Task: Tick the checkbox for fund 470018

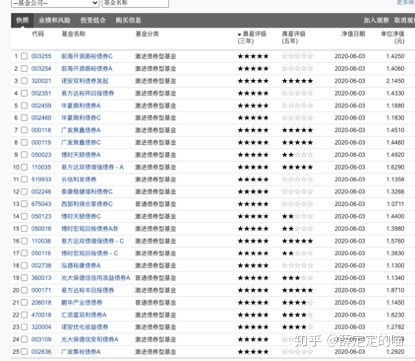Action: (24, 315)
